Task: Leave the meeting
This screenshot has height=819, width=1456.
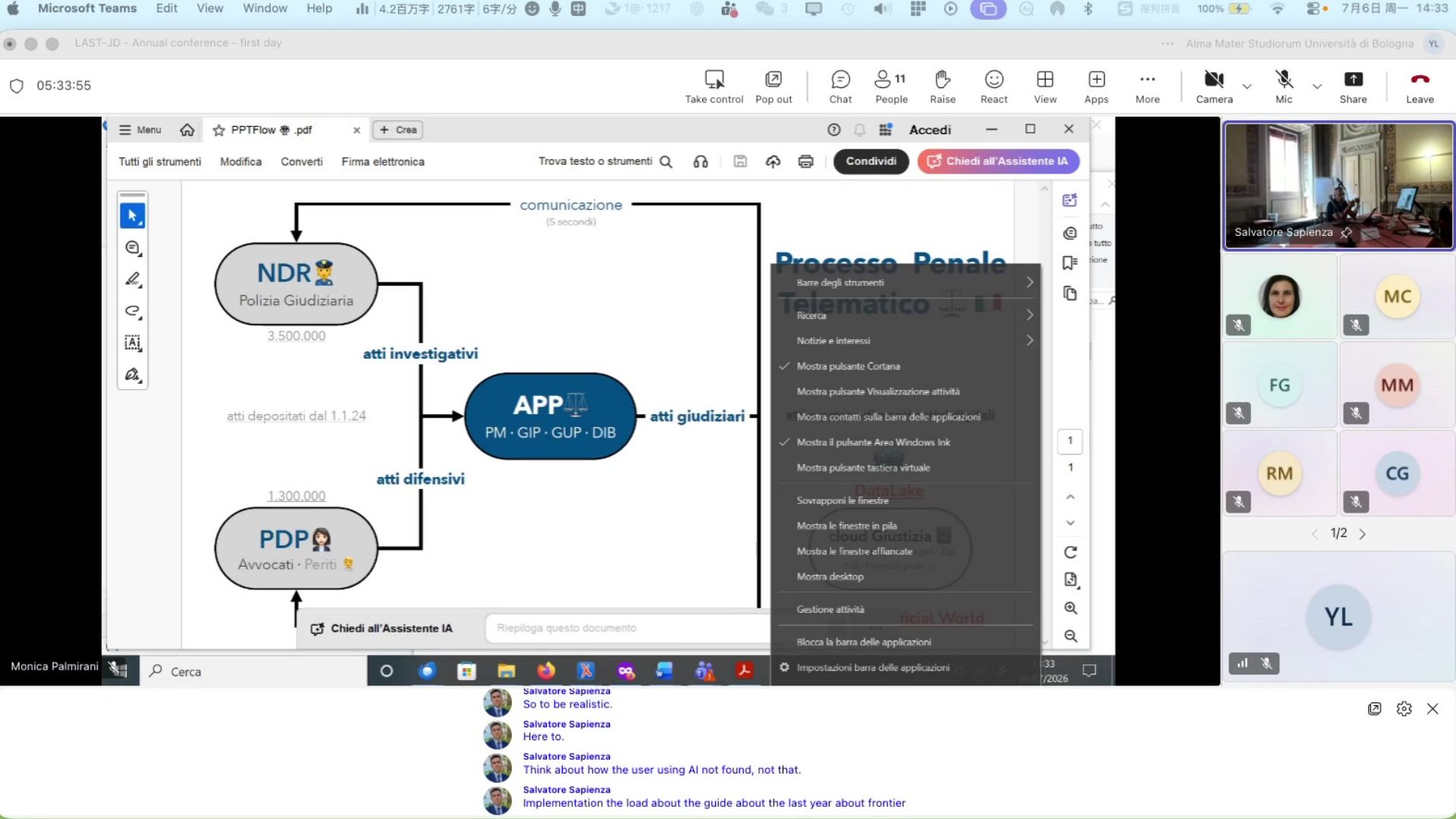Action: click(x=1420, y=86)
